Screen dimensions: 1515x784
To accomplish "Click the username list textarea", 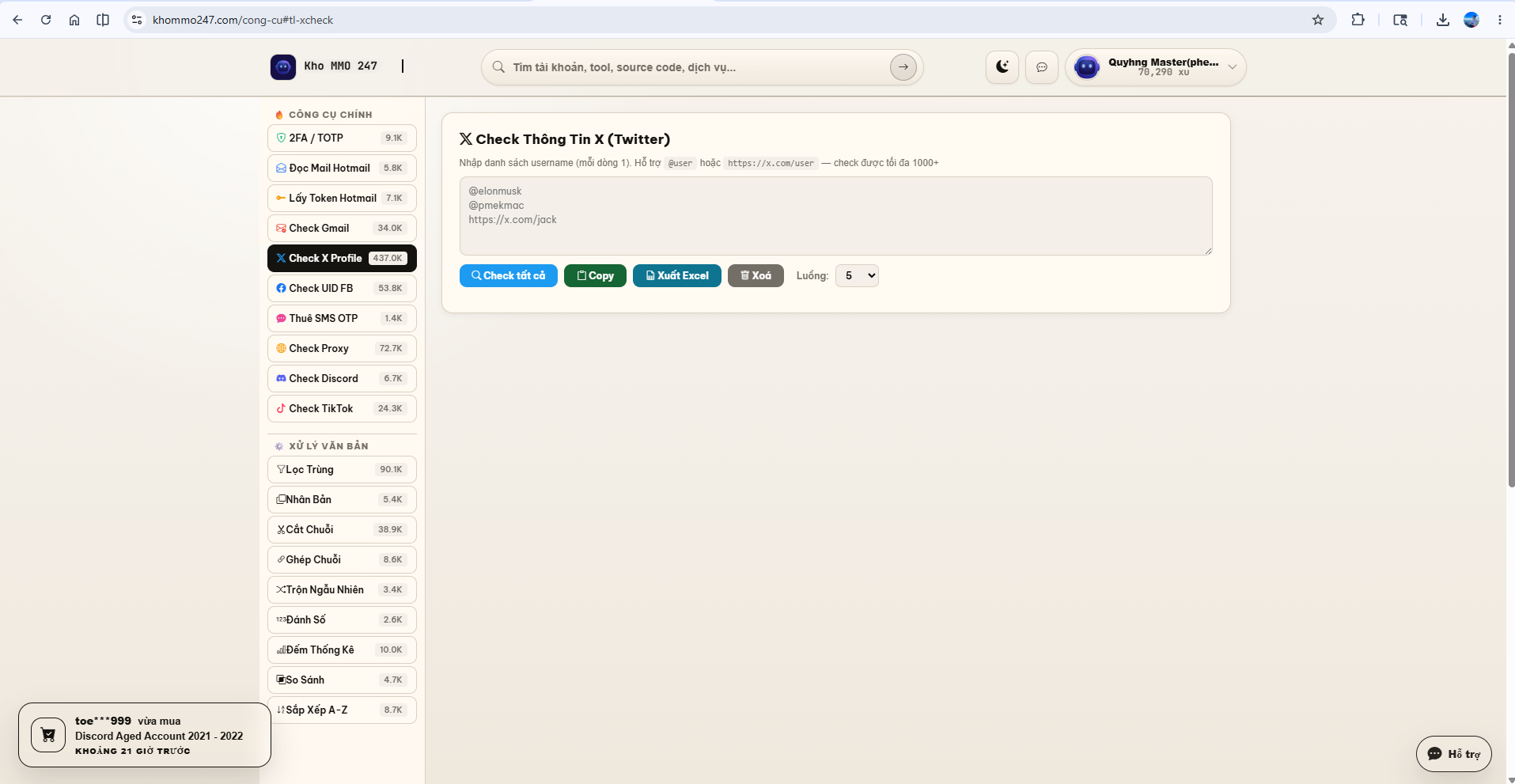I will [835, 216].
